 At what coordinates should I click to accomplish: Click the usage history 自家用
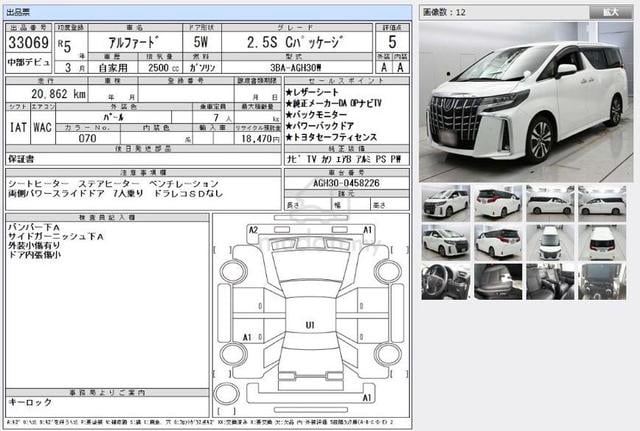coord(113,68)
